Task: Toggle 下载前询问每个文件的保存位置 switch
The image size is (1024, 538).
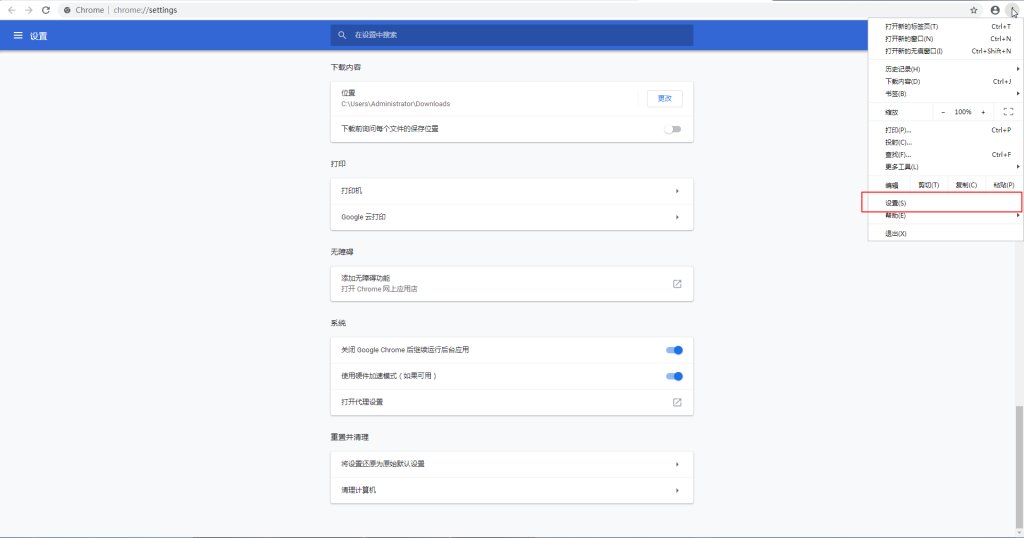Action: point(672,129)
